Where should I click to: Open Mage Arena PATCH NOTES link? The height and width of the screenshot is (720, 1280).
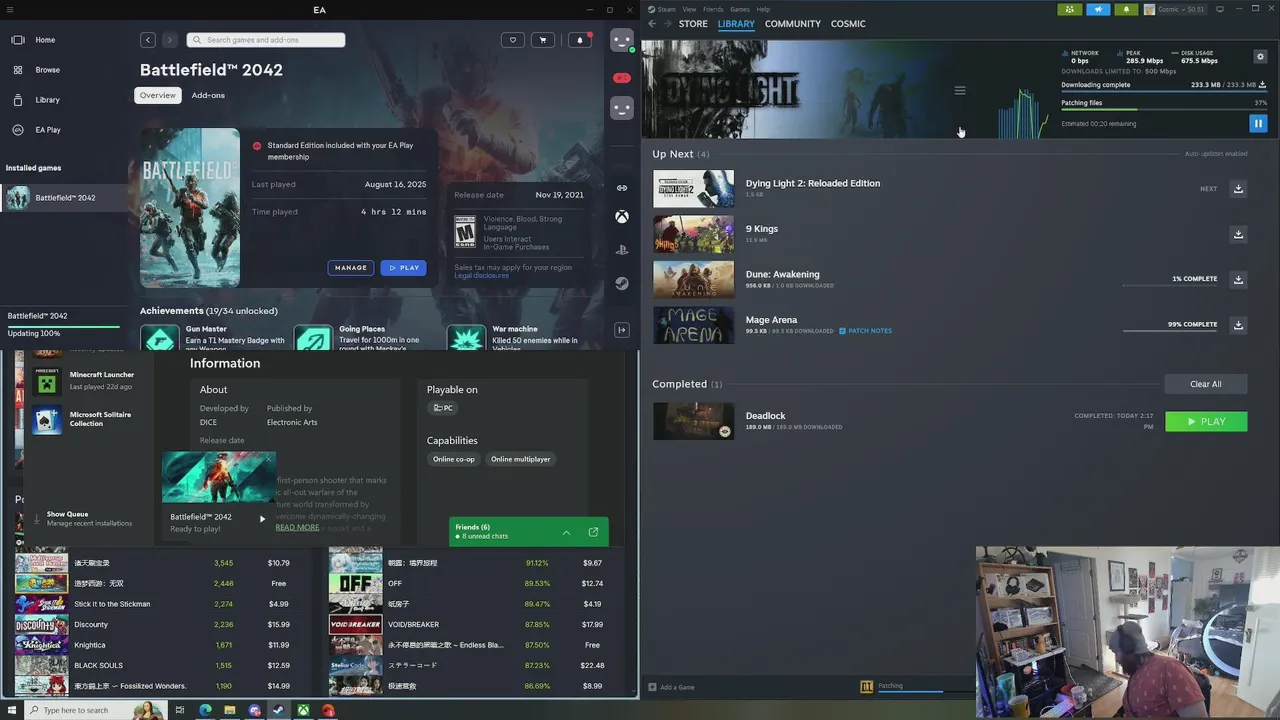866,331
